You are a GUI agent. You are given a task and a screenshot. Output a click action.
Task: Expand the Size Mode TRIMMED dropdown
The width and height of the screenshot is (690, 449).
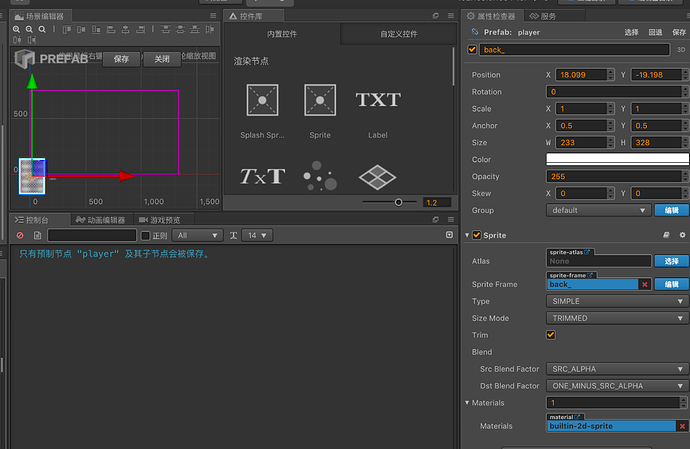pyautogui.click(x=617, y=318)
